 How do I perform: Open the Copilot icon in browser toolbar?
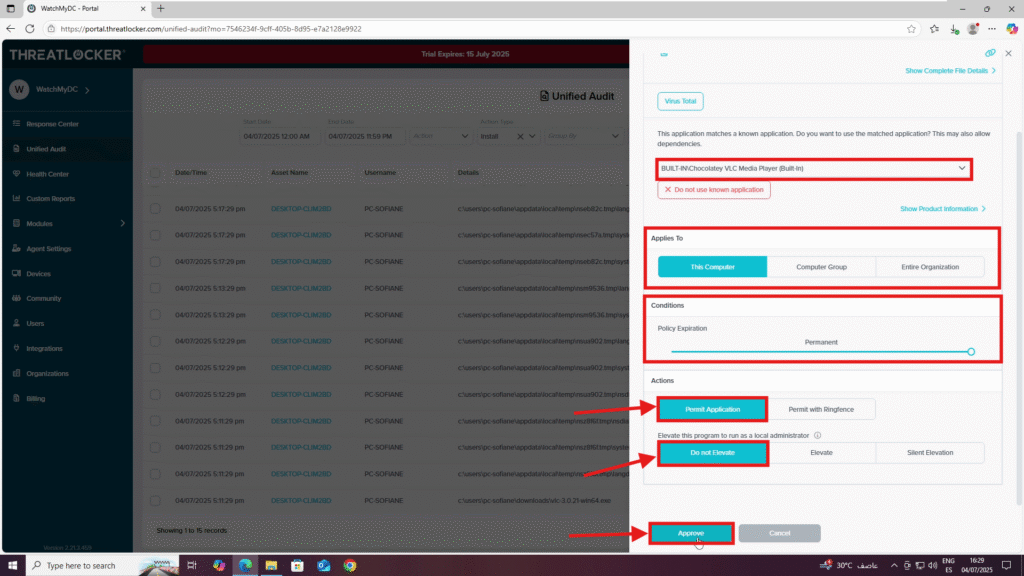pos(1012,29)
